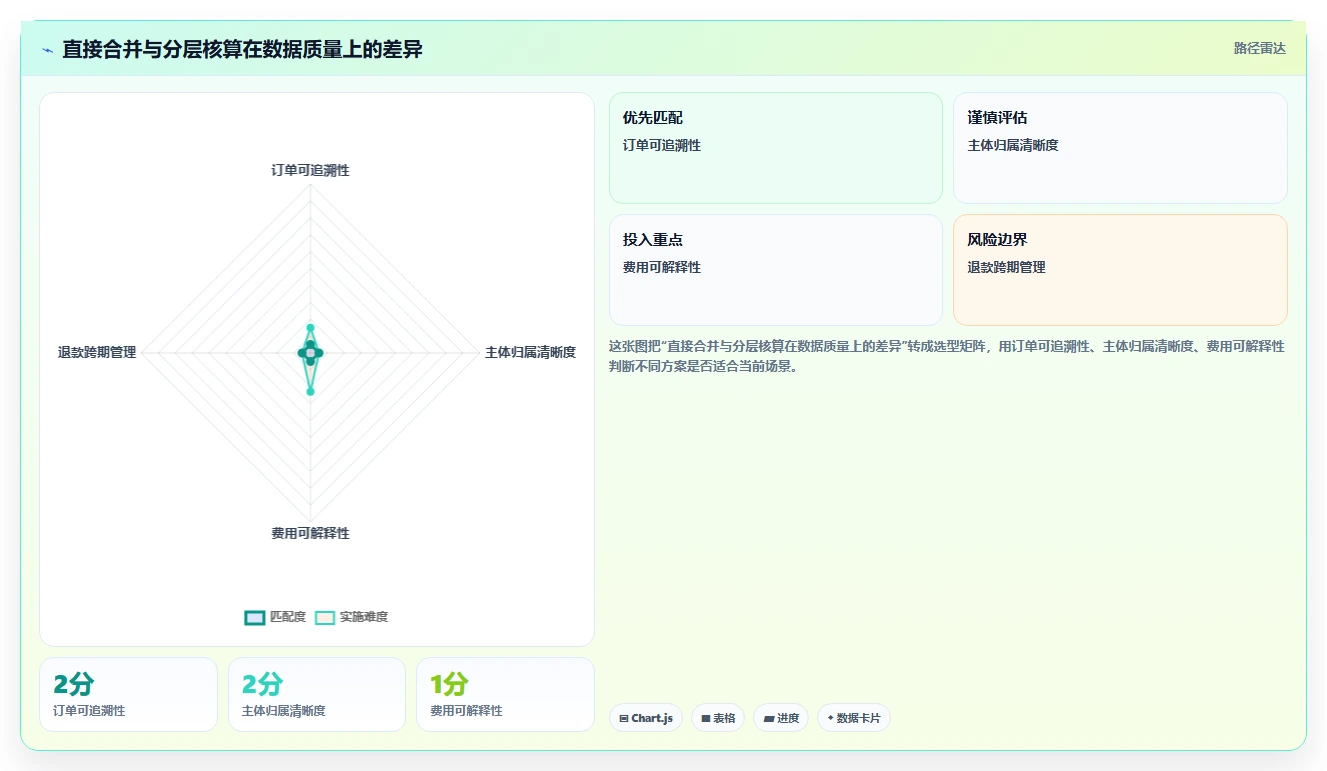Open the 投入重点 card
1327x771 pixels.
tap(776, 270)
